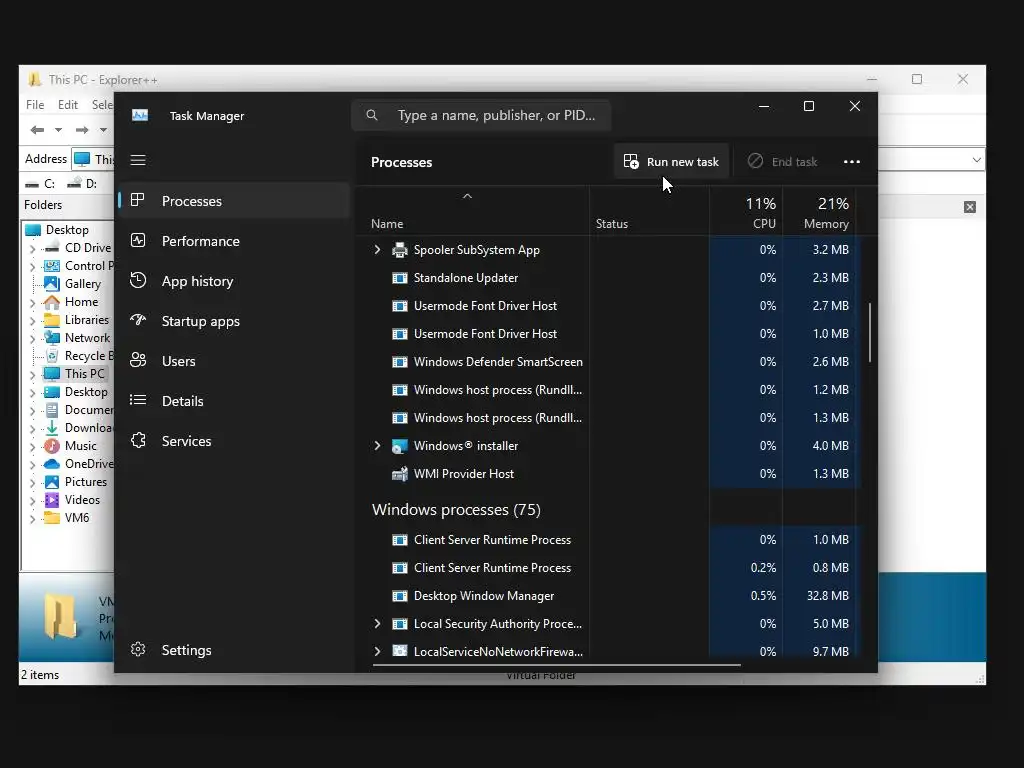
Task: Open the Services page
Action: pyautogui.click(x=234, y=441)
